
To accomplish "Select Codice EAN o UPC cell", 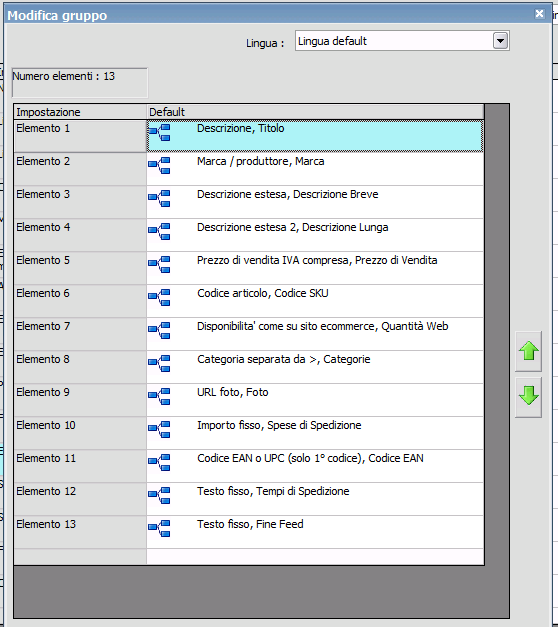I will pos(315,466).
